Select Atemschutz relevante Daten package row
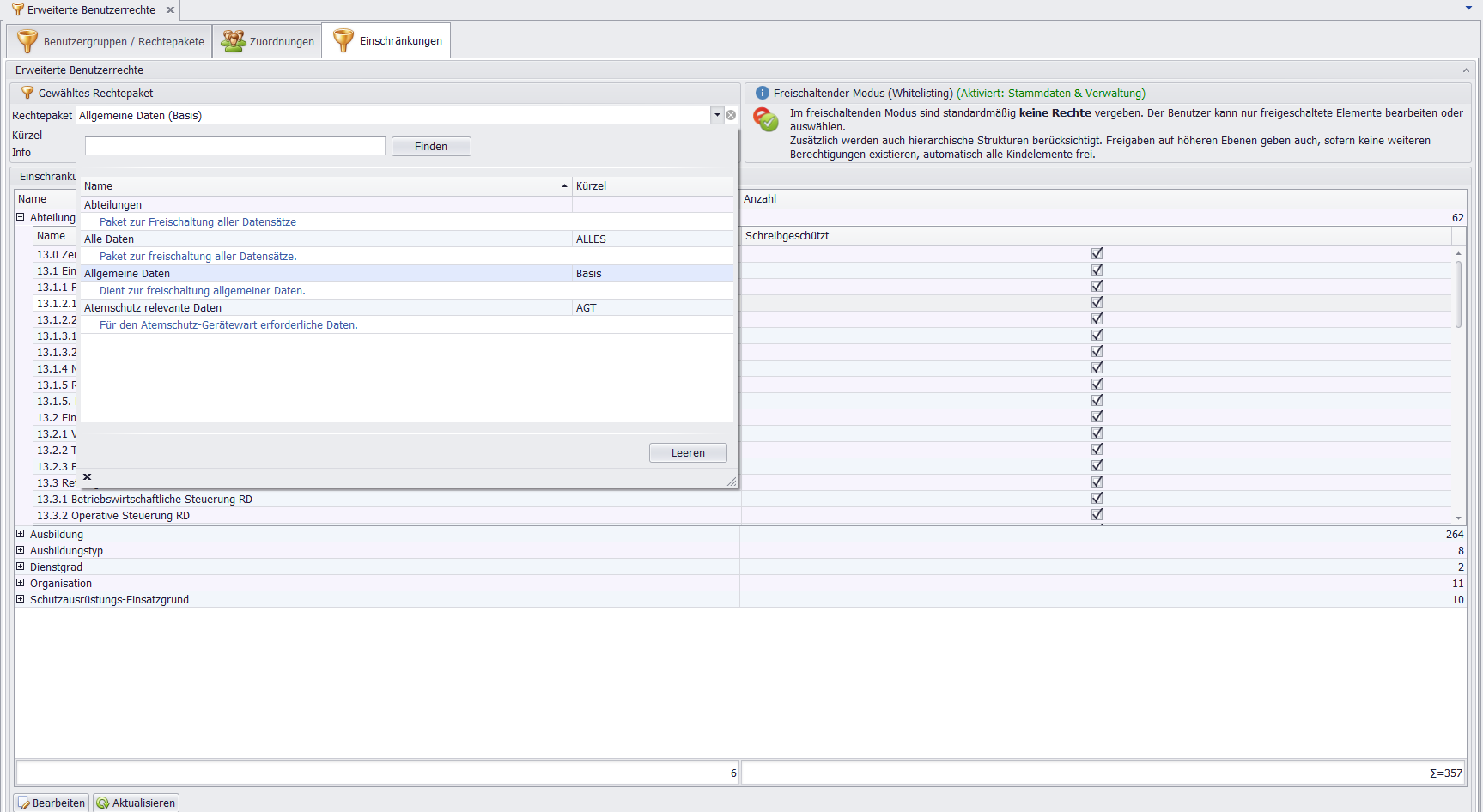This screenshot has width=1483, height=812. tap(326, 308)
